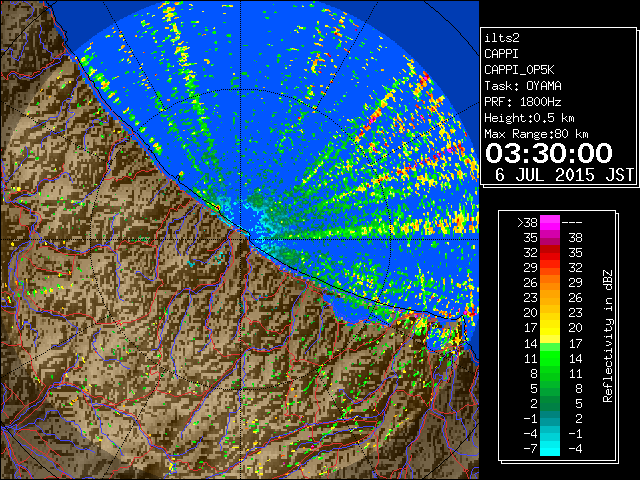Viewport: 640px width, 480px height.
Task: Pick the orange band in reflectivity legend
Action: tap(550, 283)
